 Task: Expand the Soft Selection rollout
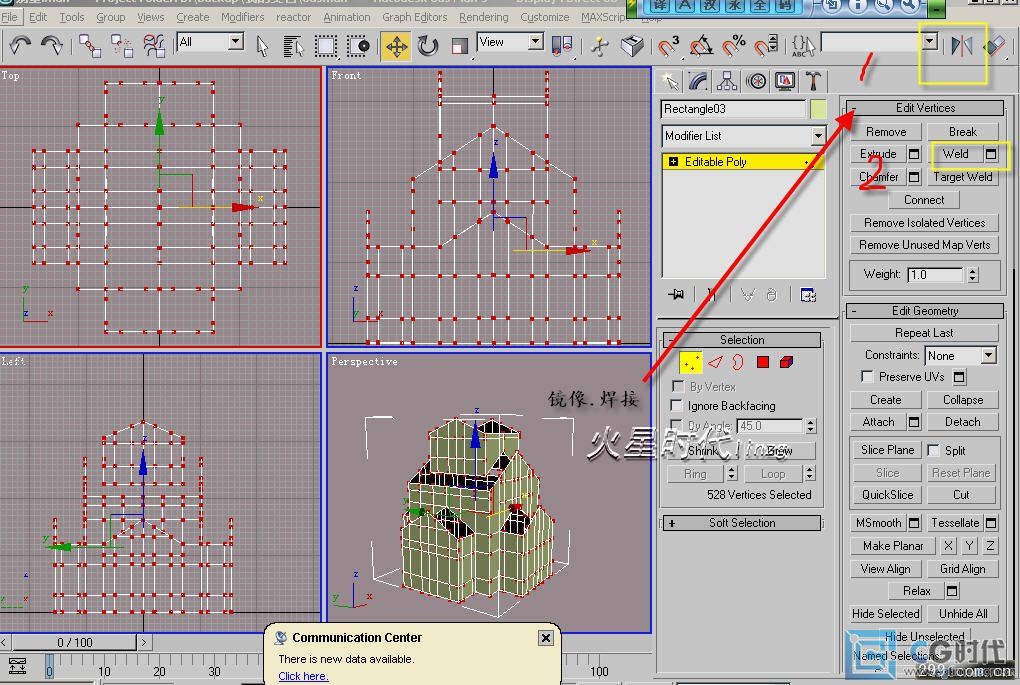pos(742,523)
